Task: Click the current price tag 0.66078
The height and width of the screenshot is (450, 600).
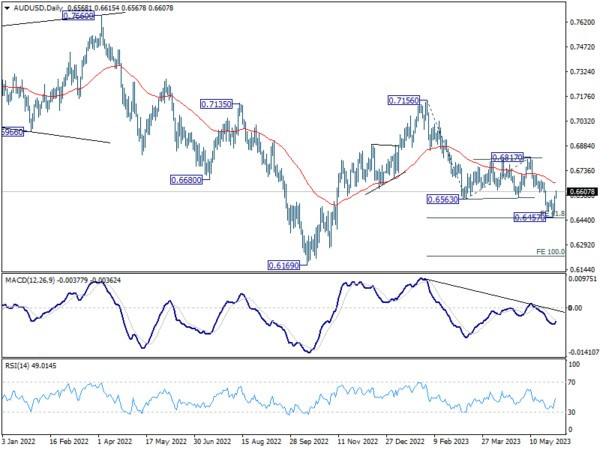Action: click(582, 192)
